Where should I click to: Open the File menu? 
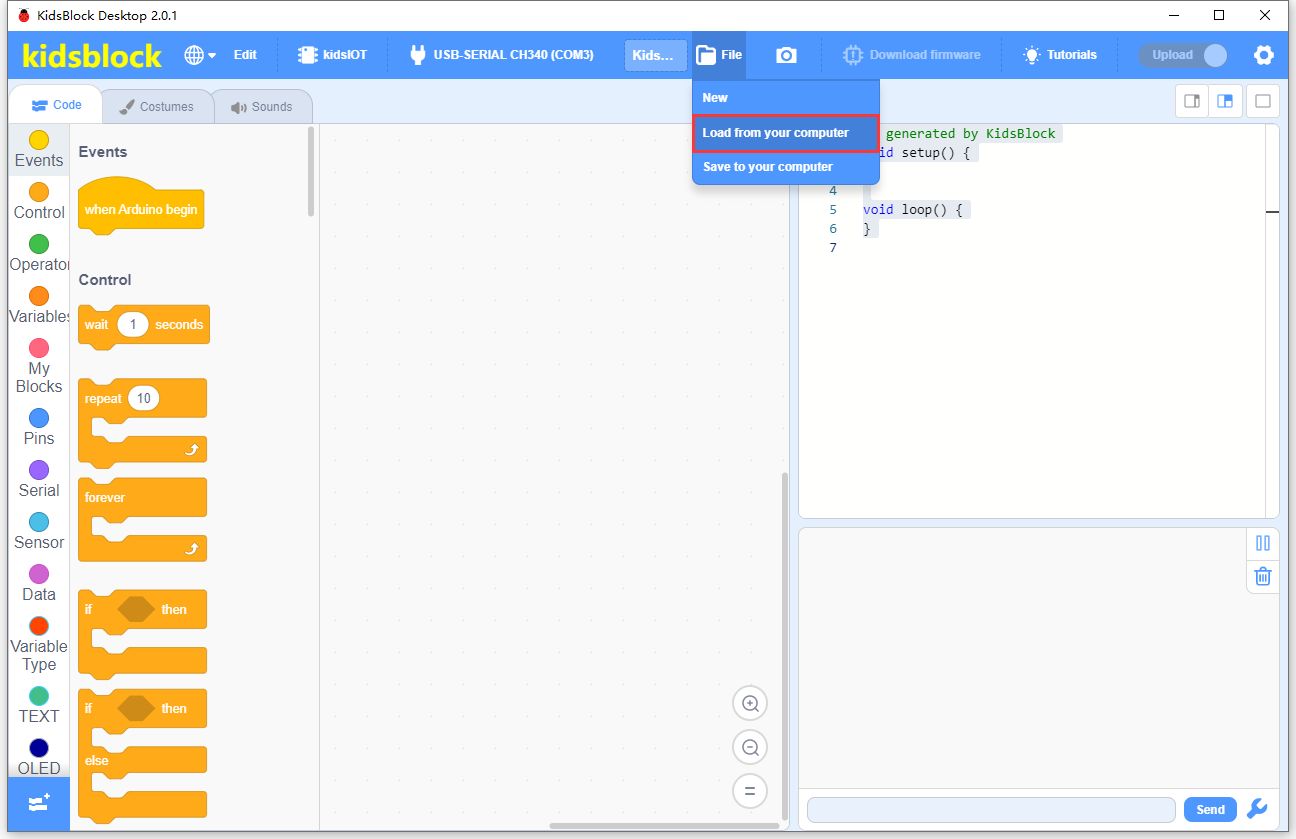[x=719, y=55]
